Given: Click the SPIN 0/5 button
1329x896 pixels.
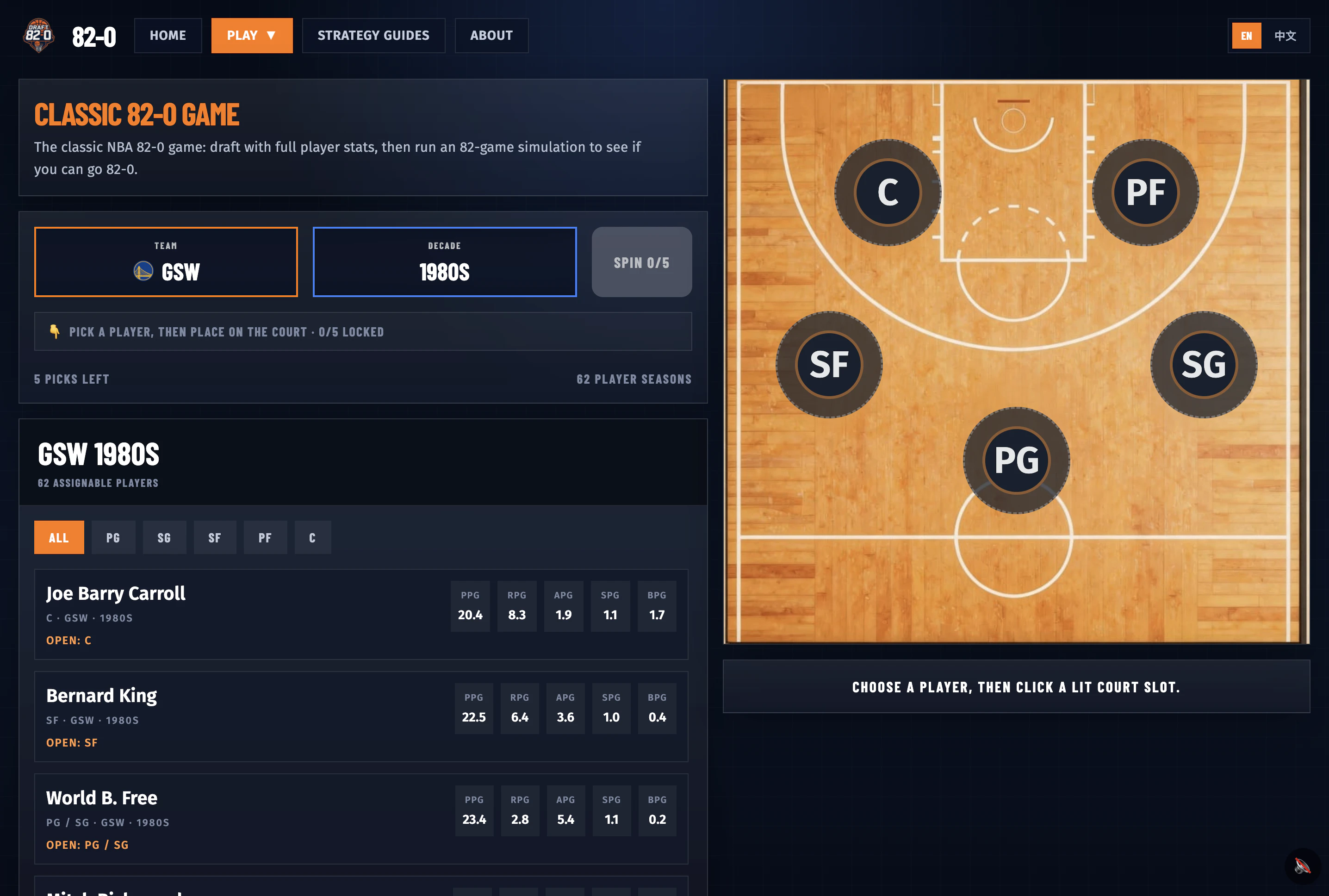Looking at the screenshot, I should point(642,262).
